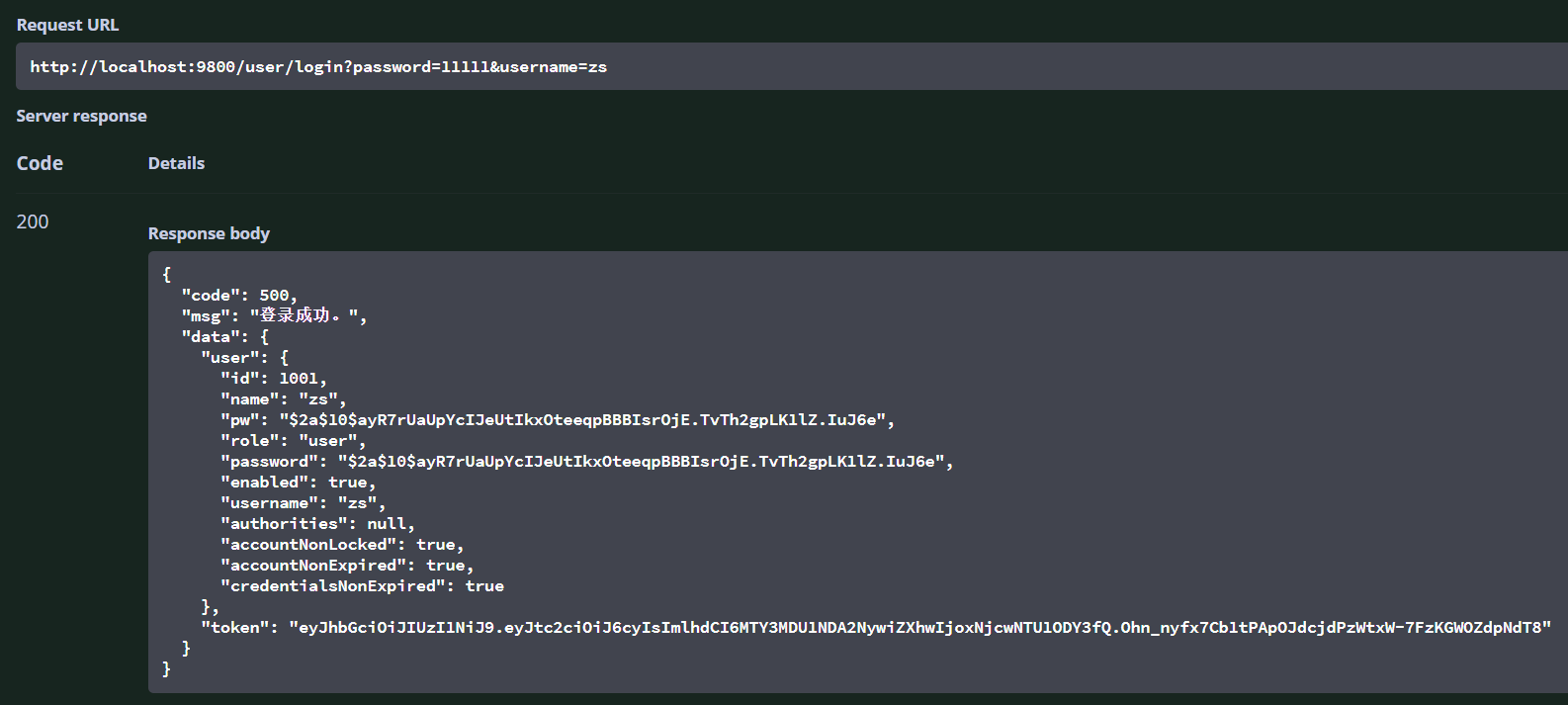Image resolution: width=1568 pixels, height=705 pixels.
Task: Click the "Server response" heading
Action: point(81,116)
